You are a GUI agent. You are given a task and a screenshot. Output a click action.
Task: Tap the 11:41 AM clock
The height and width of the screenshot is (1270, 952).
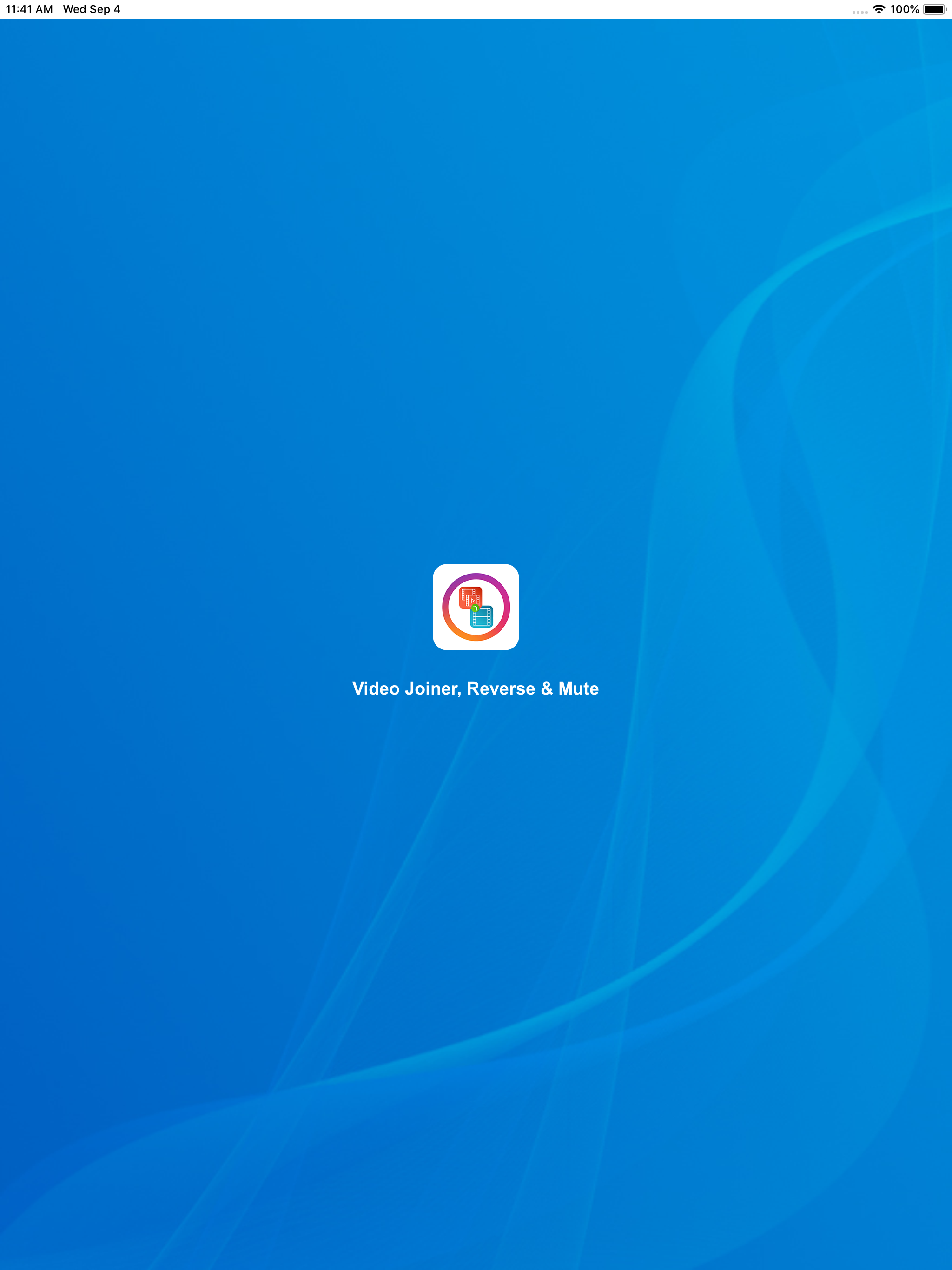[x=29, y=9]
